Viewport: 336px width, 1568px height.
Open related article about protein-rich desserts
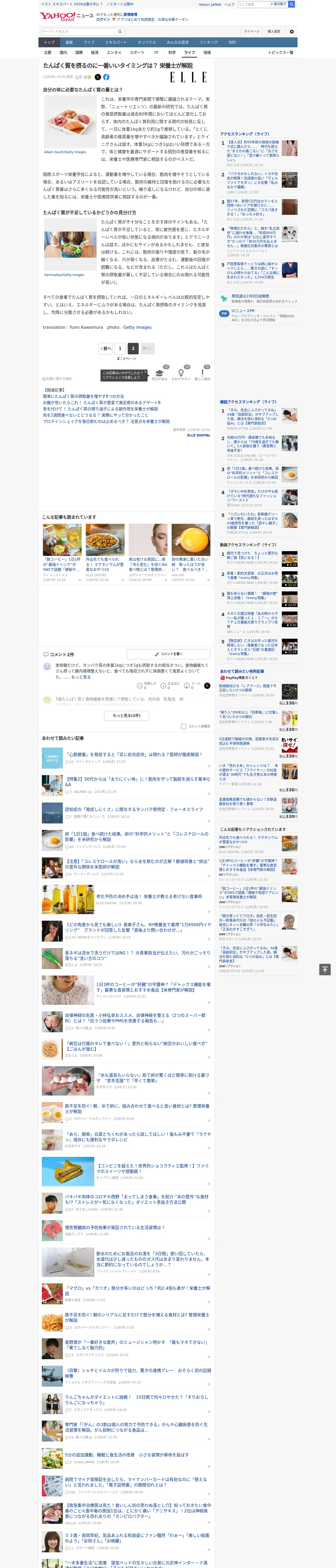click(x=102, y=403)
